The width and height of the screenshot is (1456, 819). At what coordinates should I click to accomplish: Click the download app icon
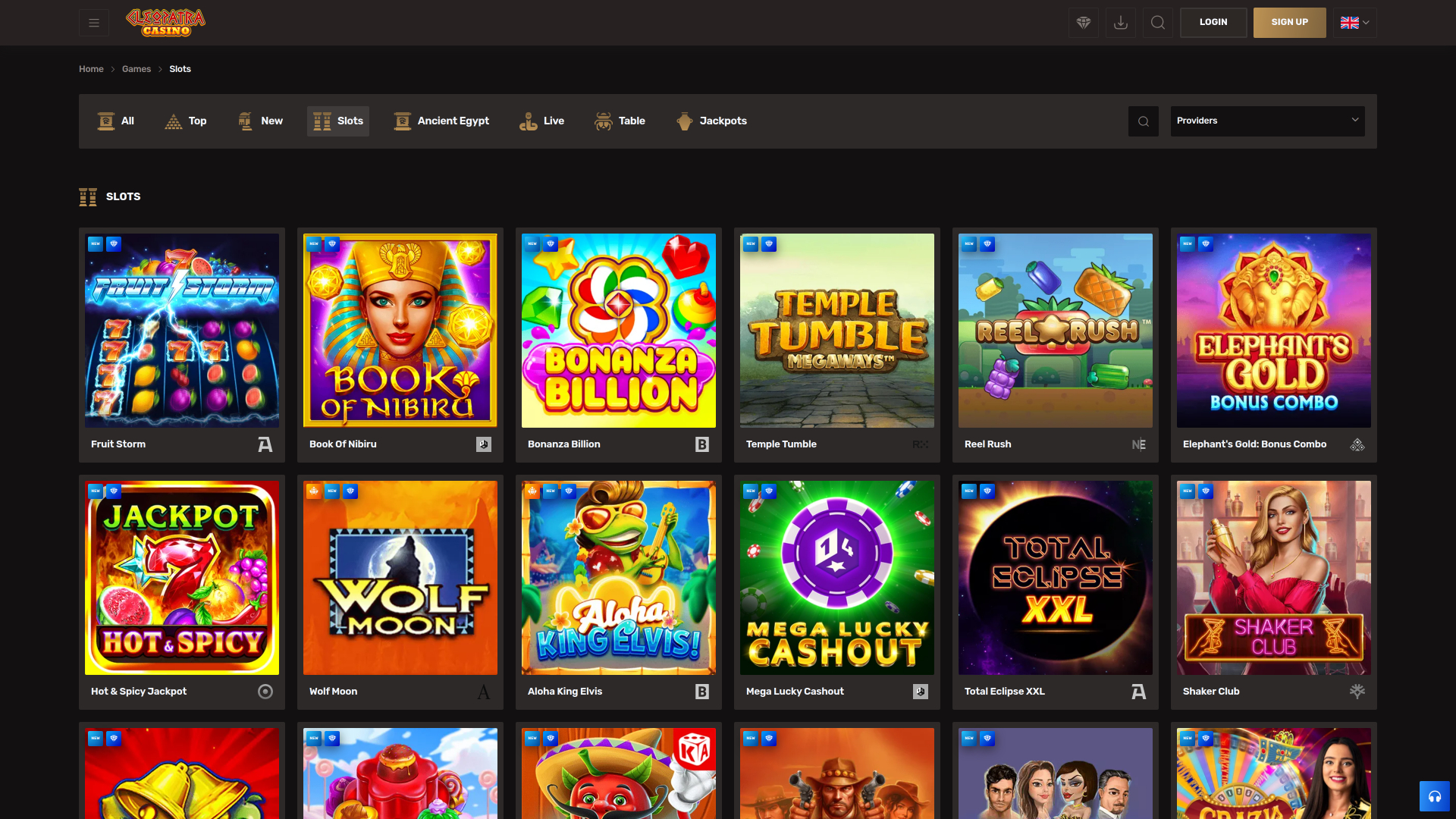pyautogui.click(x=1120, y=22)
